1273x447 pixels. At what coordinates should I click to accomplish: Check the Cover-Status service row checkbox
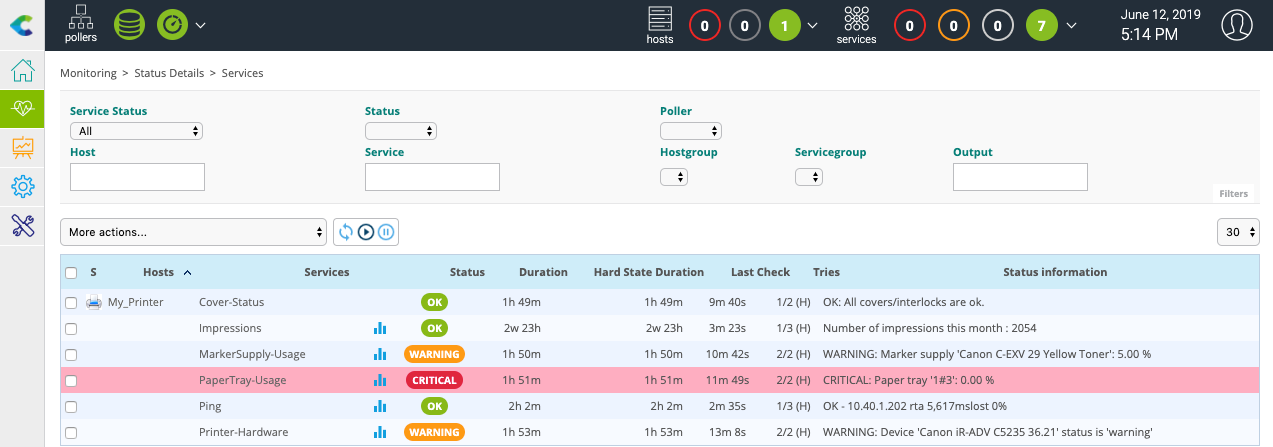pyautogui.click(x=71, y=302)
